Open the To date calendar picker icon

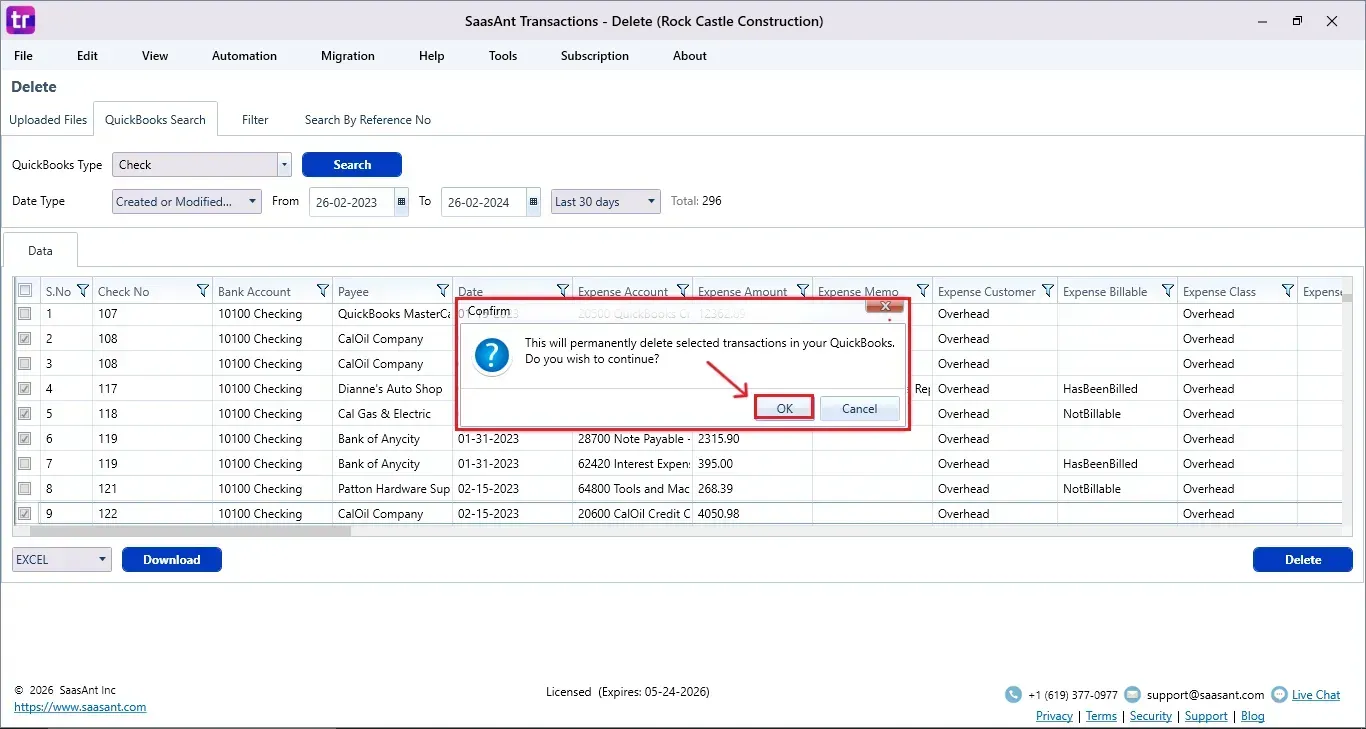tap(534, 201)
